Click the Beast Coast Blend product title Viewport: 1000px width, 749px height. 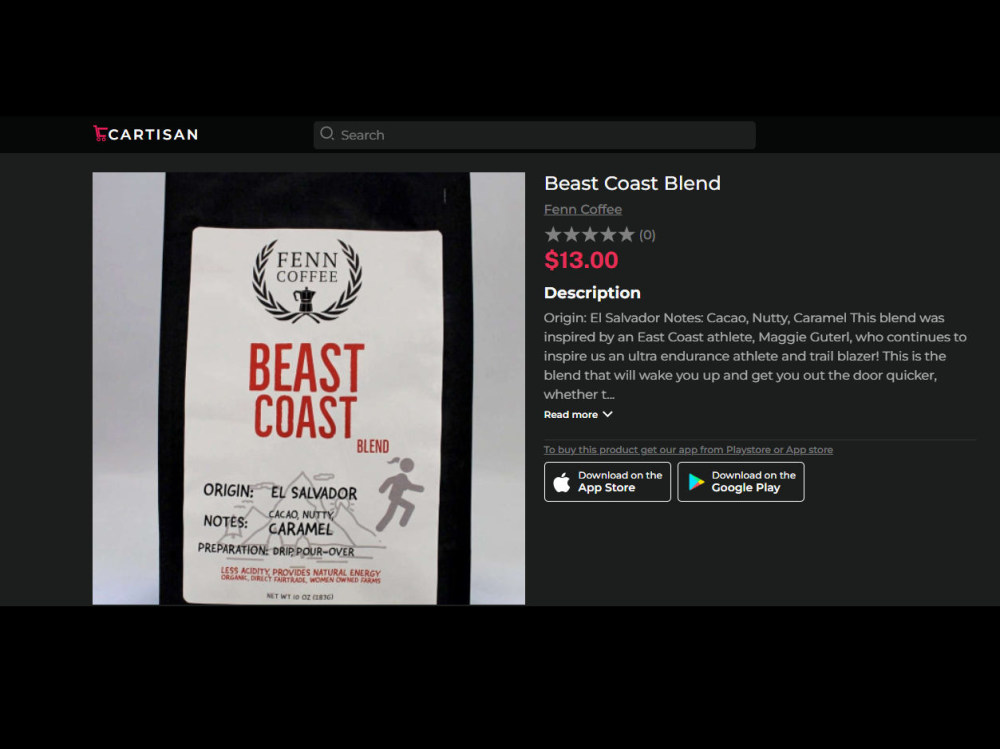(632, 183)
